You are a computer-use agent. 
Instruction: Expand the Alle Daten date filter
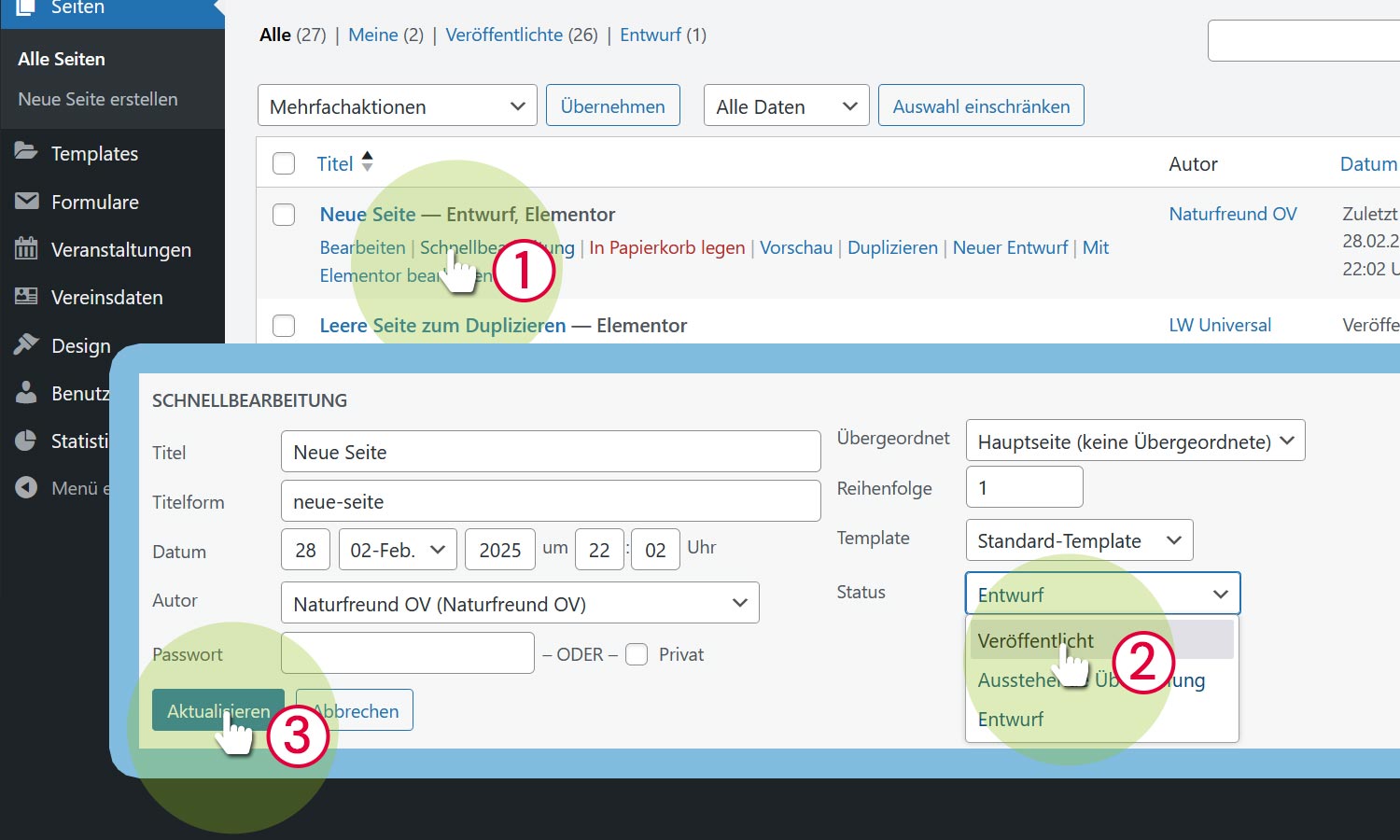click(x=786, y=106)
